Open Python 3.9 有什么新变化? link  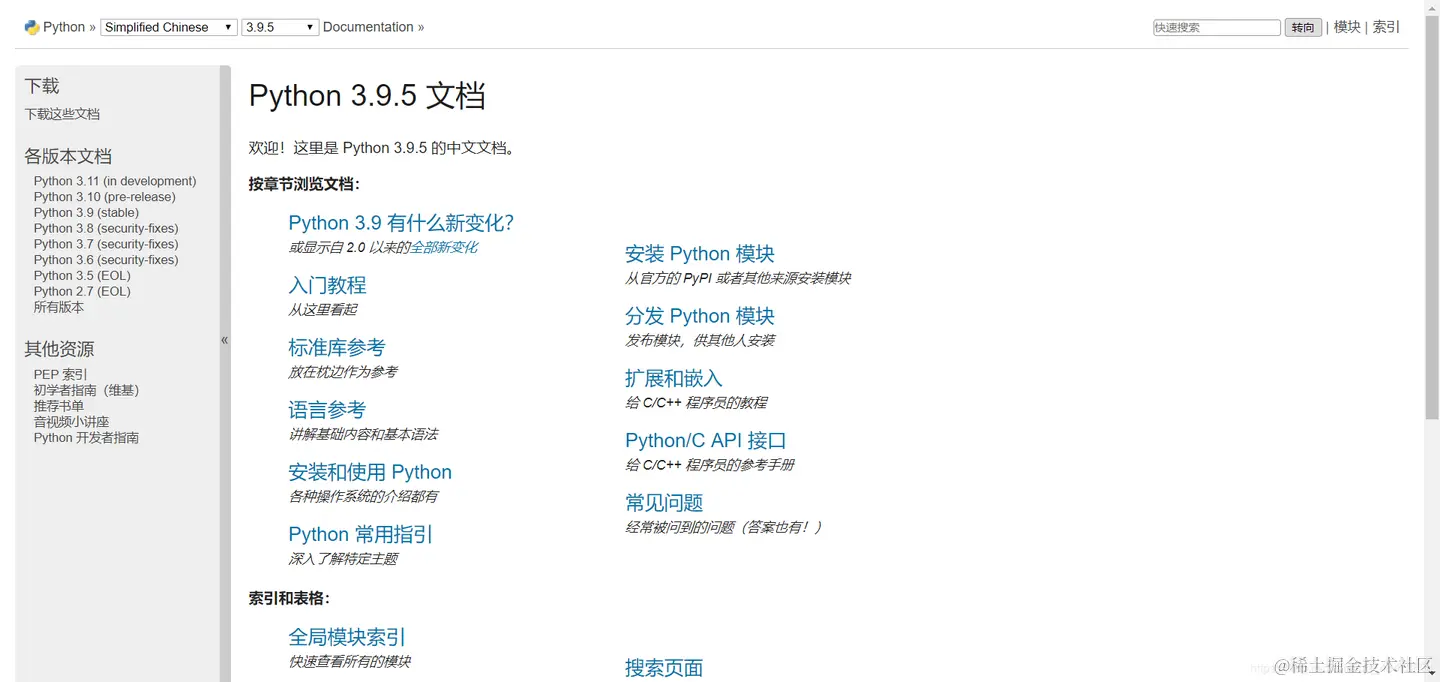(401, 223)
